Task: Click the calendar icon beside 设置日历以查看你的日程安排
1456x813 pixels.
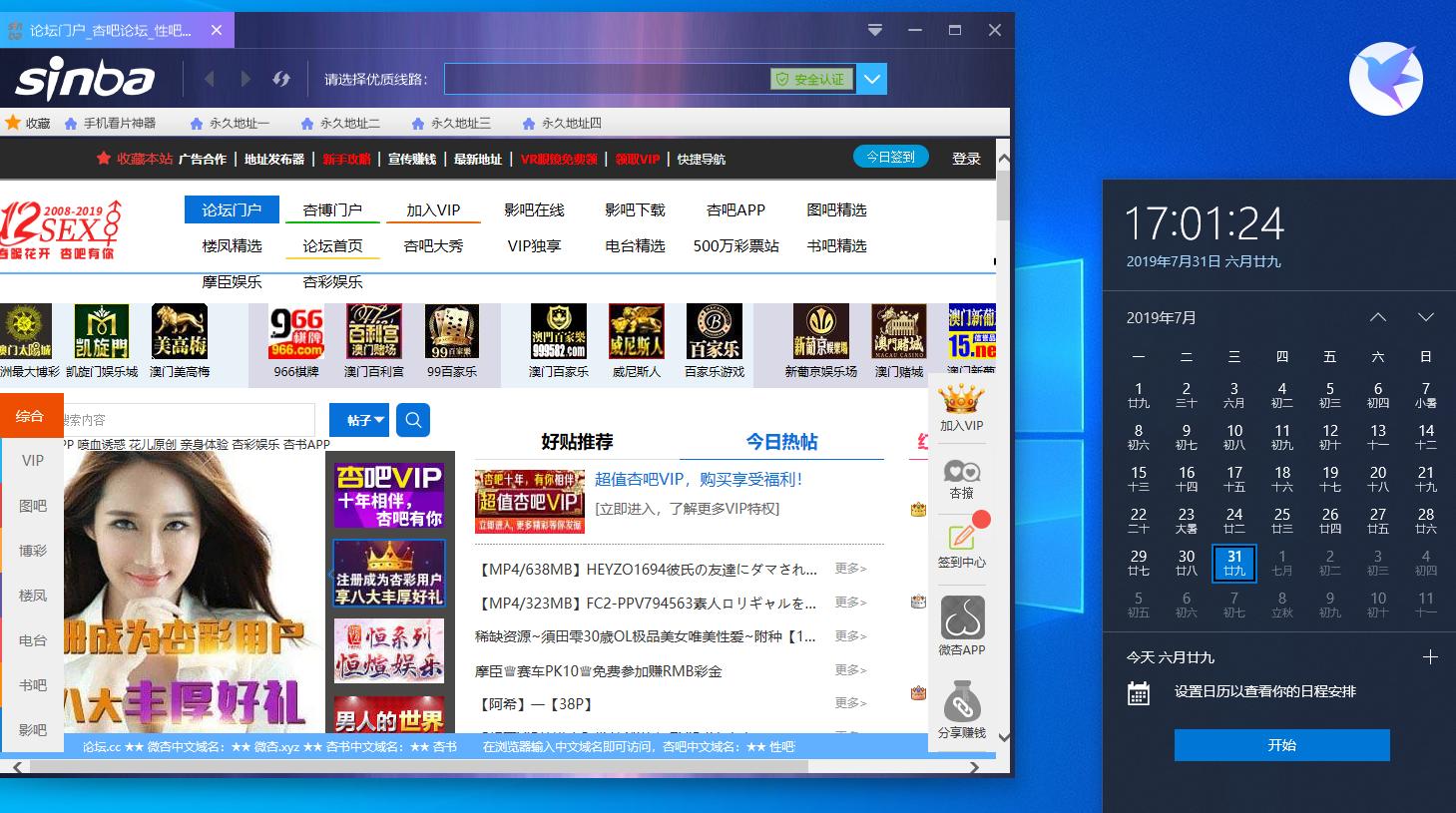Action: 1139,692
